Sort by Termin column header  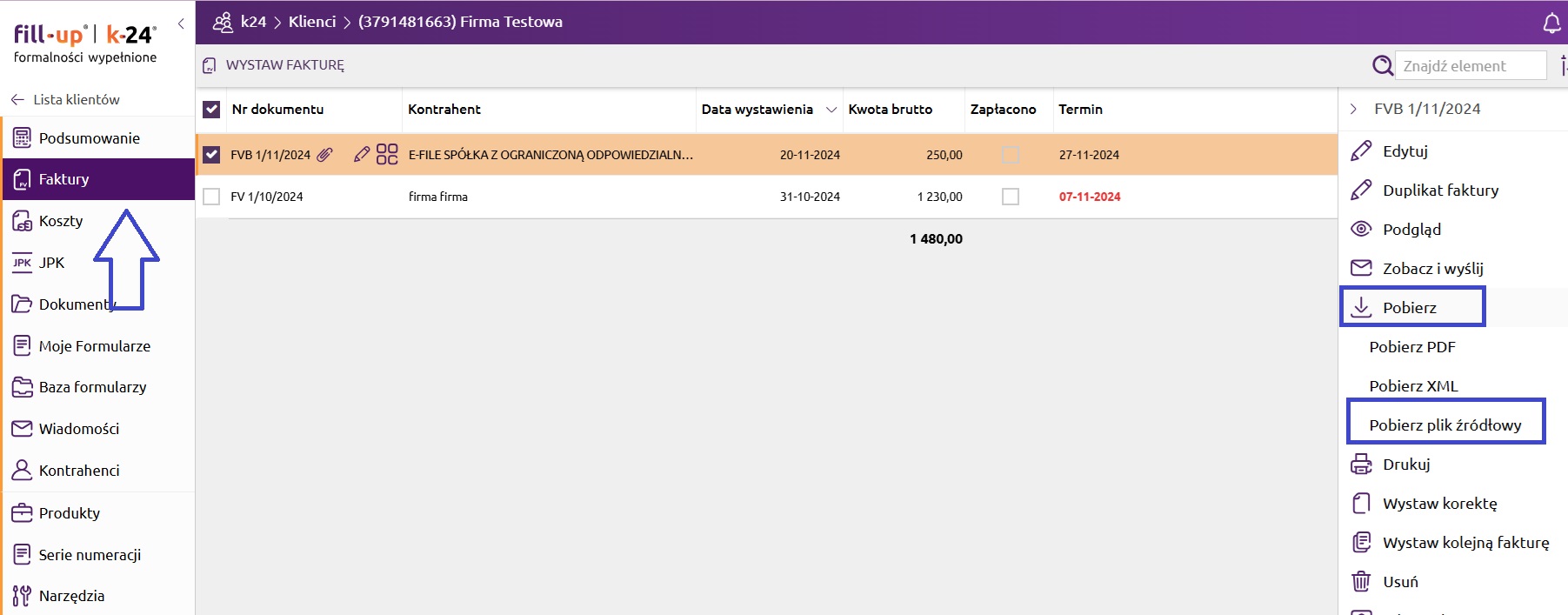(x=1080, y=110)
